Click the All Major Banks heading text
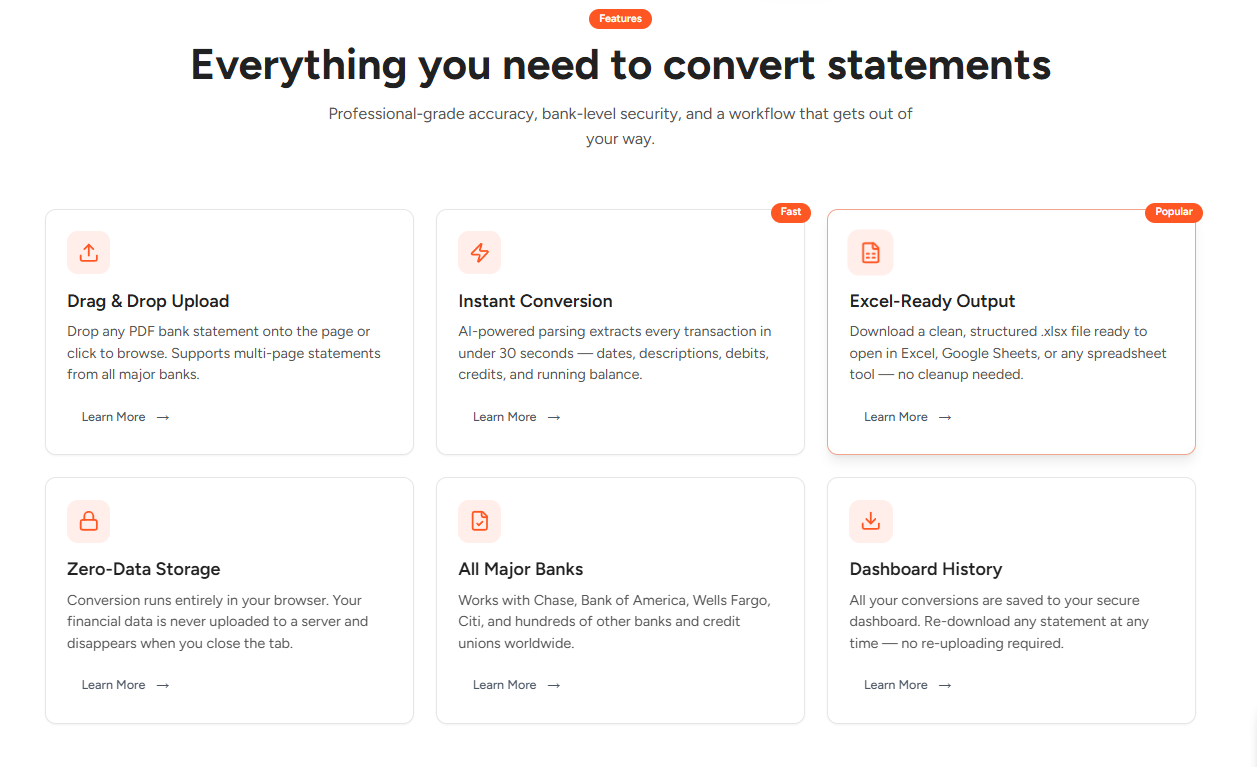 click(x=520, y=568)
